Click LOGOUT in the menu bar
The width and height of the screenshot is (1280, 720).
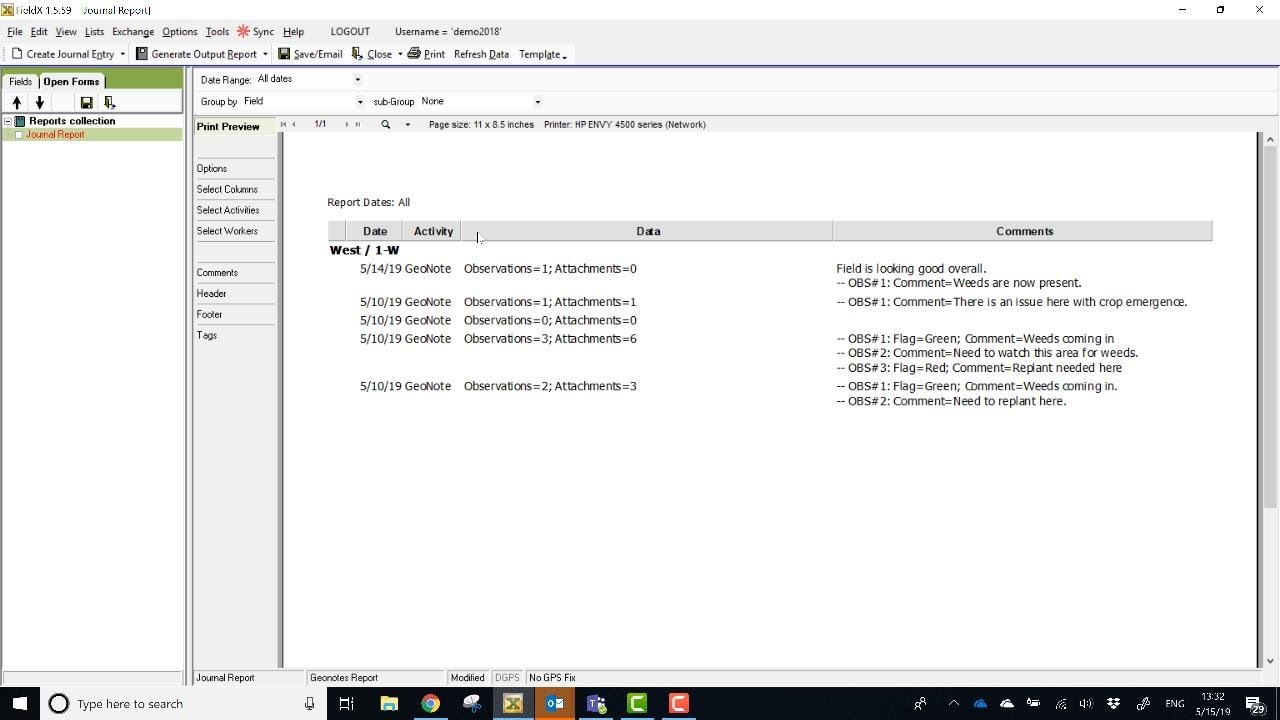click(x=350, y=32)
